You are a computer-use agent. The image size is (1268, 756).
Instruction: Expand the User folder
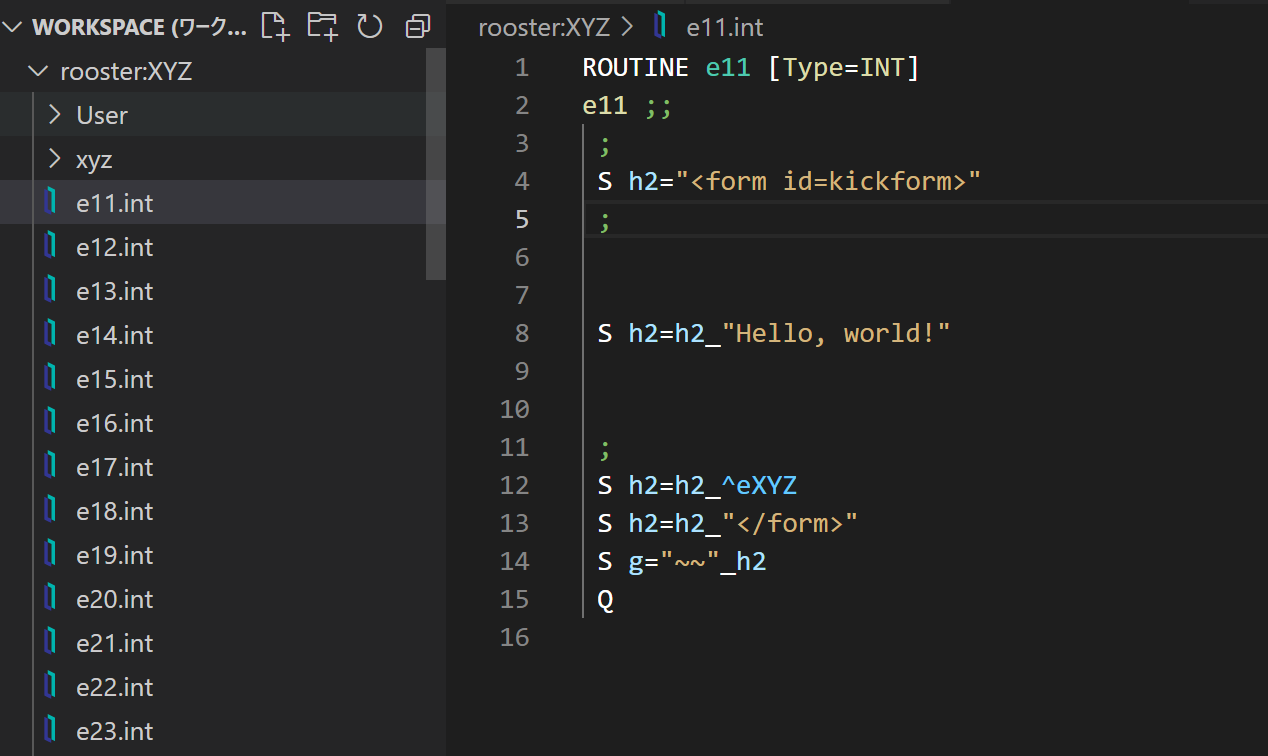click(56, 115)
